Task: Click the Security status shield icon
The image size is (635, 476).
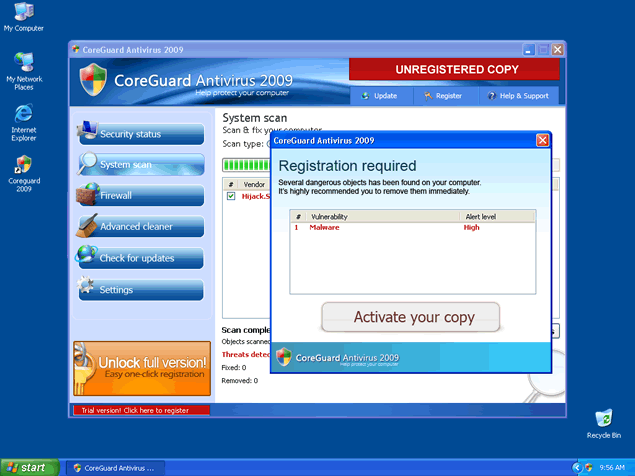Action: (x=88, y=131)
